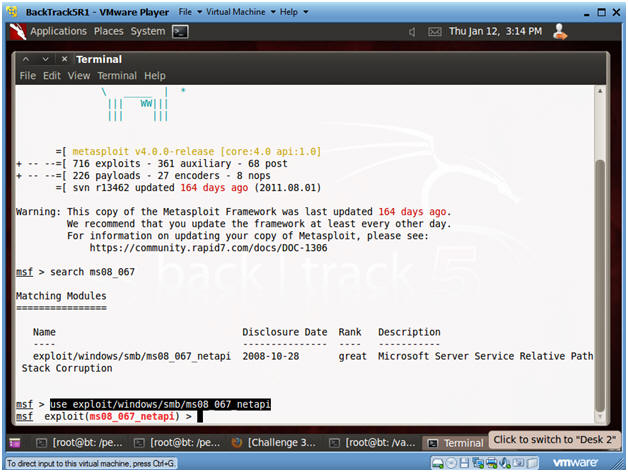Click the 'Rank' column header
The image size is (628, 472).
tap(350, 332)
